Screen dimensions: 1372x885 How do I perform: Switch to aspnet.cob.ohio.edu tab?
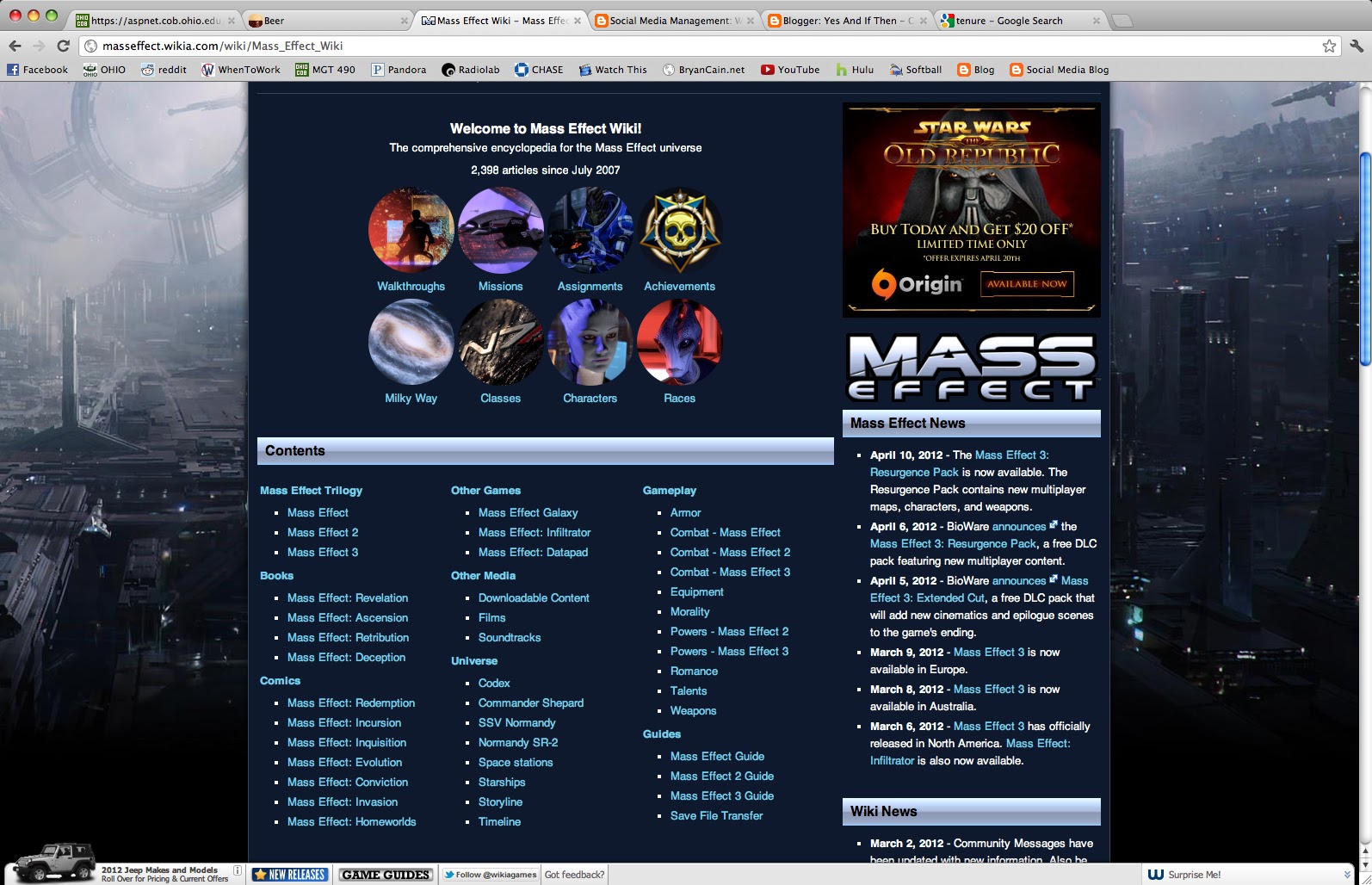click(155, 21)
